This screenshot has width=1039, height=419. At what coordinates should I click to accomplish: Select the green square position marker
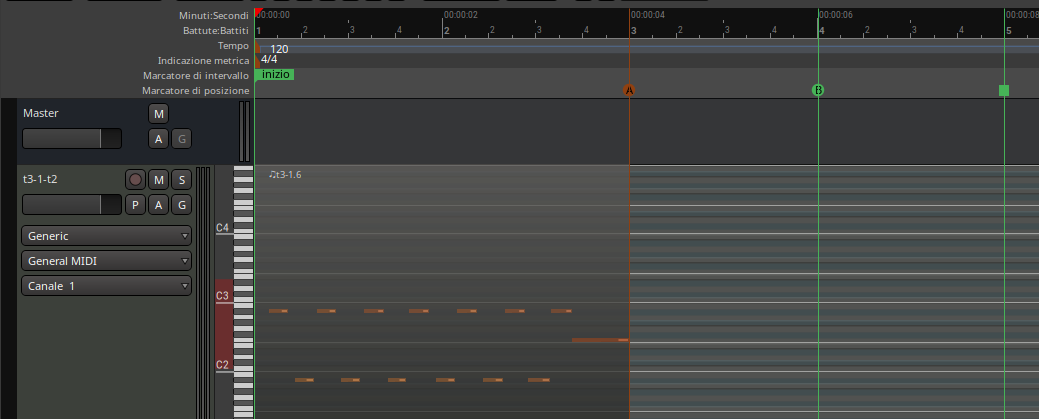tap(1004, 90)
